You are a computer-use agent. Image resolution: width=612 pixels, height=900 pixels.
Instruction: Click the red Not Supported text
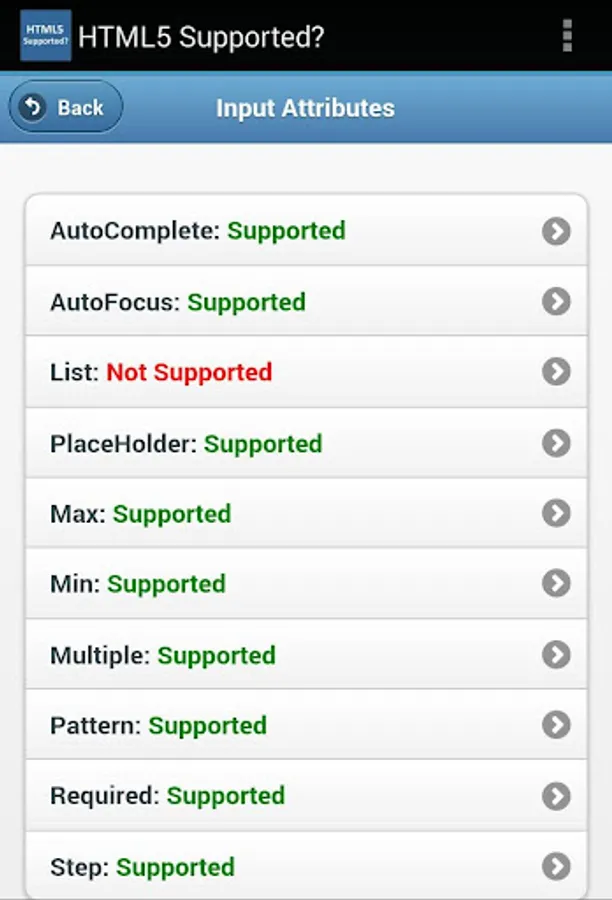point(189,372)
